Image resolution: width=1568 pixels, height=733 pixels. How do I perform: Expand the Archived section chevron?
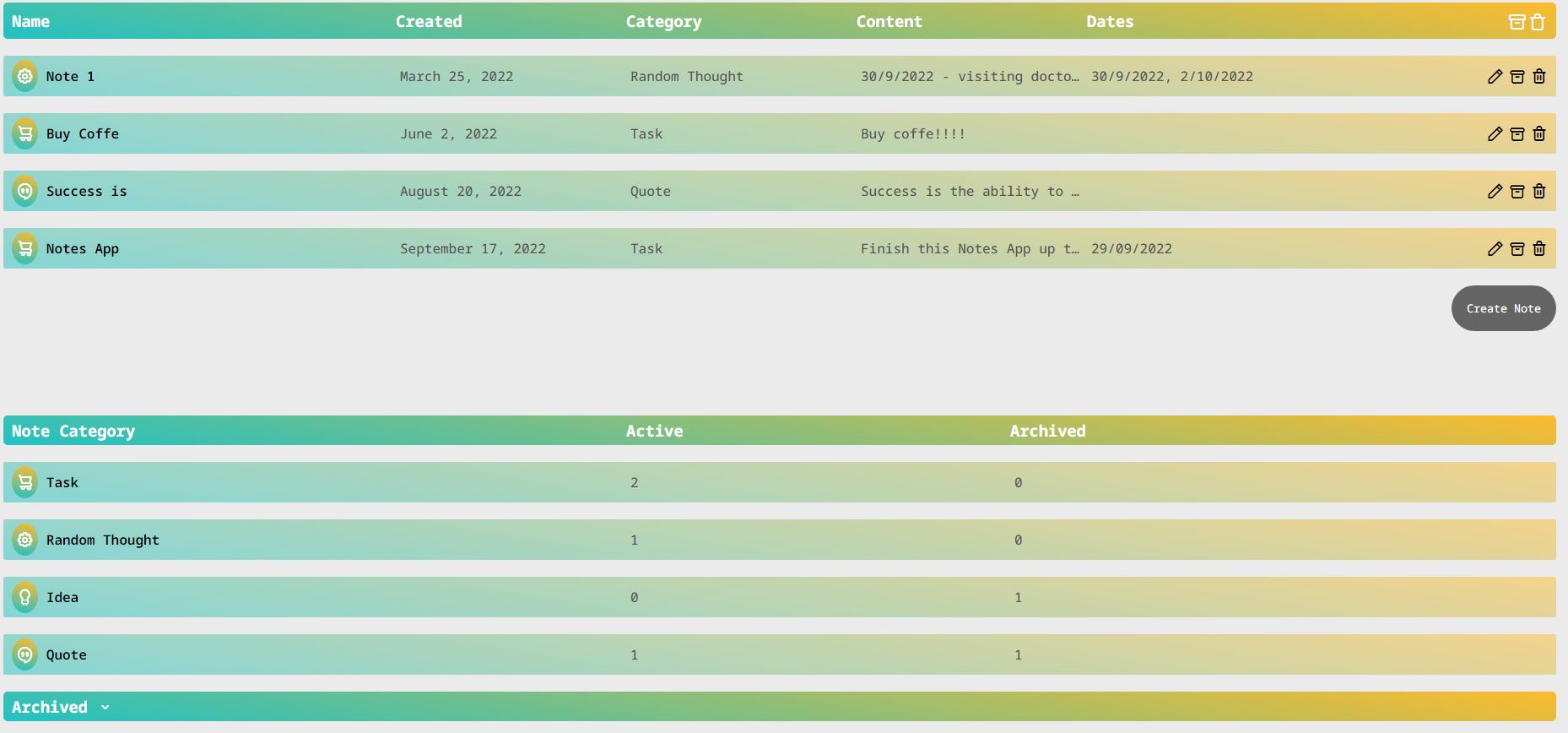pyautogui.click(x=105, y=708)
